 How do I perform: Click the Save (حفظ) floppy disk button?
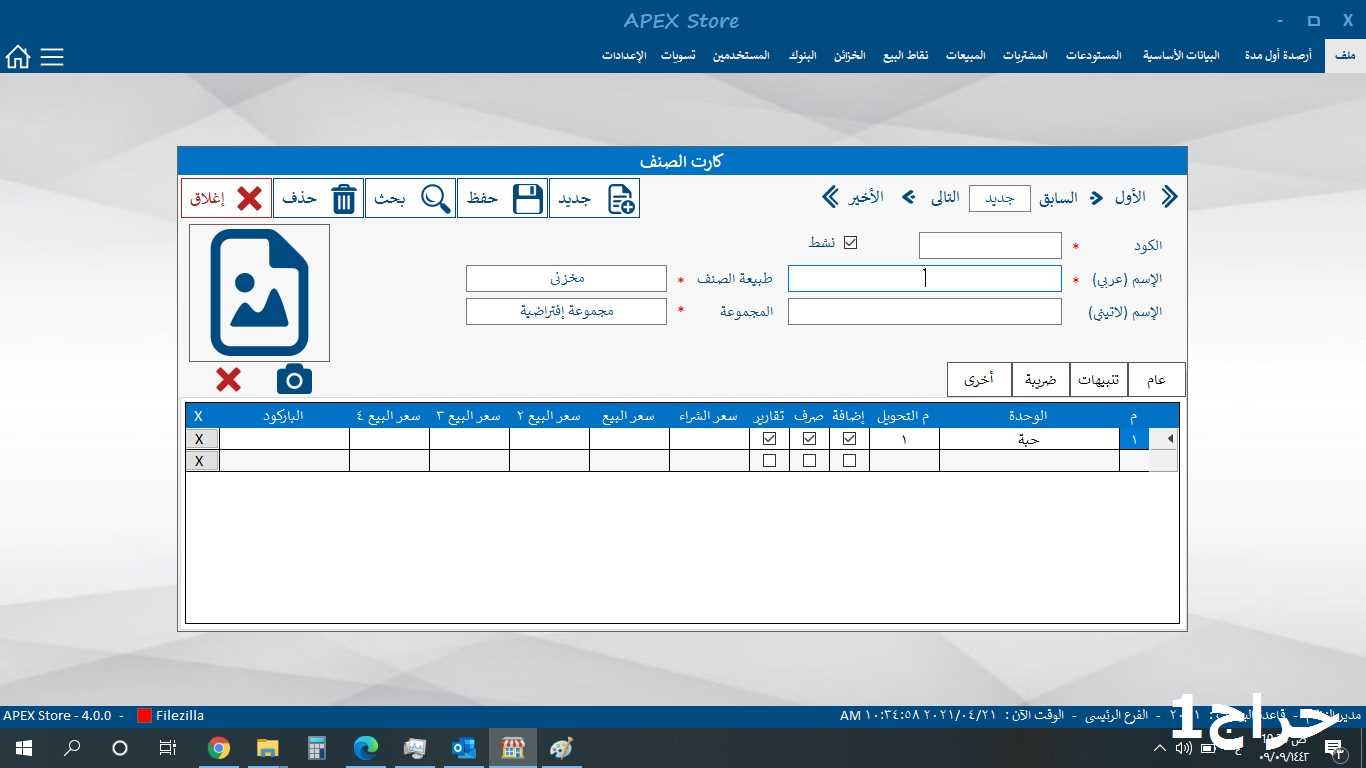[502, 198]
